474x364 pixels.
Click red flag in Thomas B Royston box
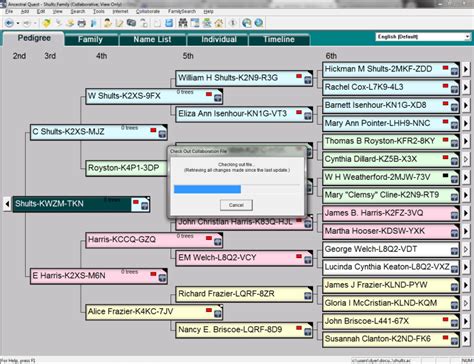(x=445, y=139)
